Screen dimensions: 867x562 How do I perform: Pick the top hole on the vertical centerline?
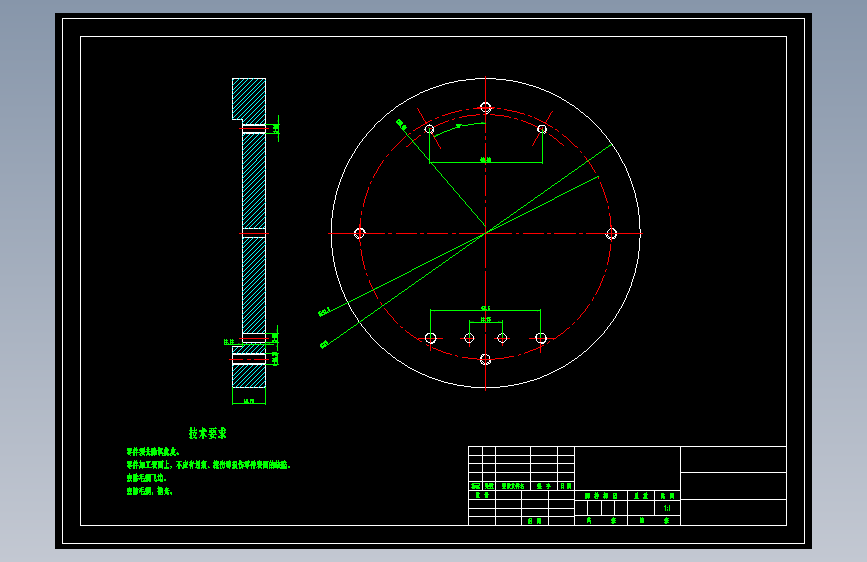(x=485, y=107)
